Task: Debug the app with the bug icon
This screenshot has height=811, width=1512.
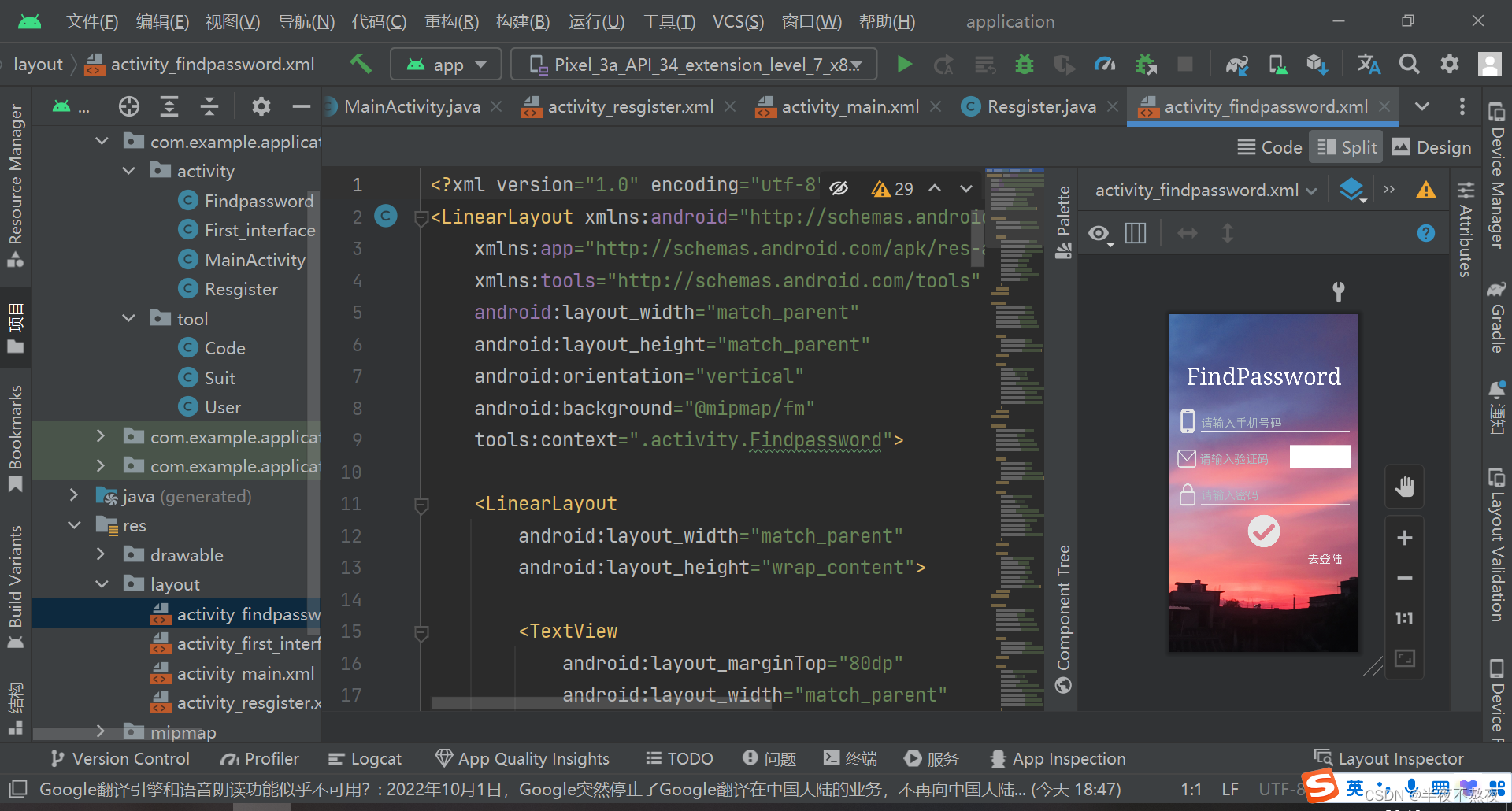Action: (1024, 65)
